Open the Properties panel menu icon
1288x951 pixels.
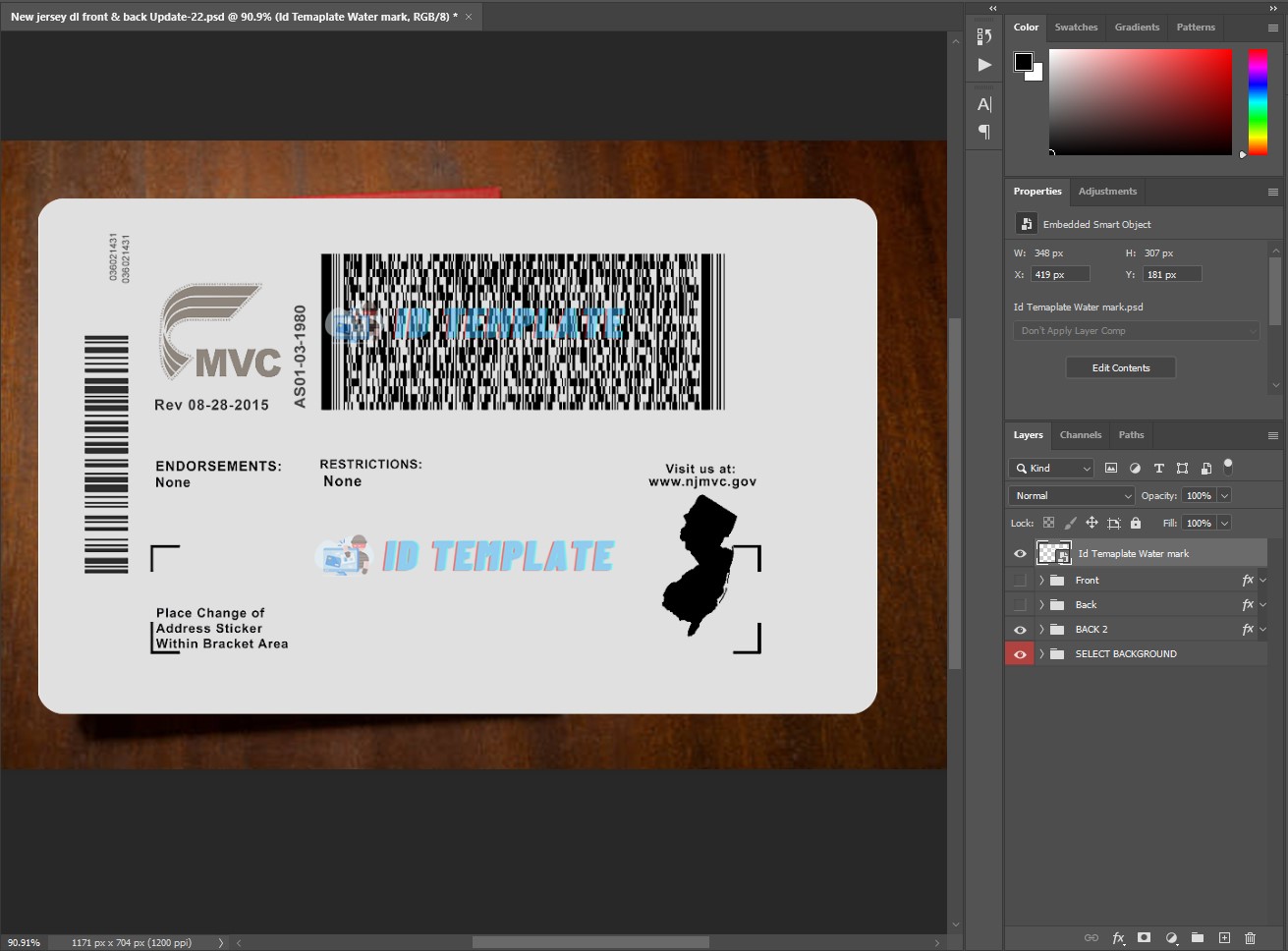[1273, 193]
